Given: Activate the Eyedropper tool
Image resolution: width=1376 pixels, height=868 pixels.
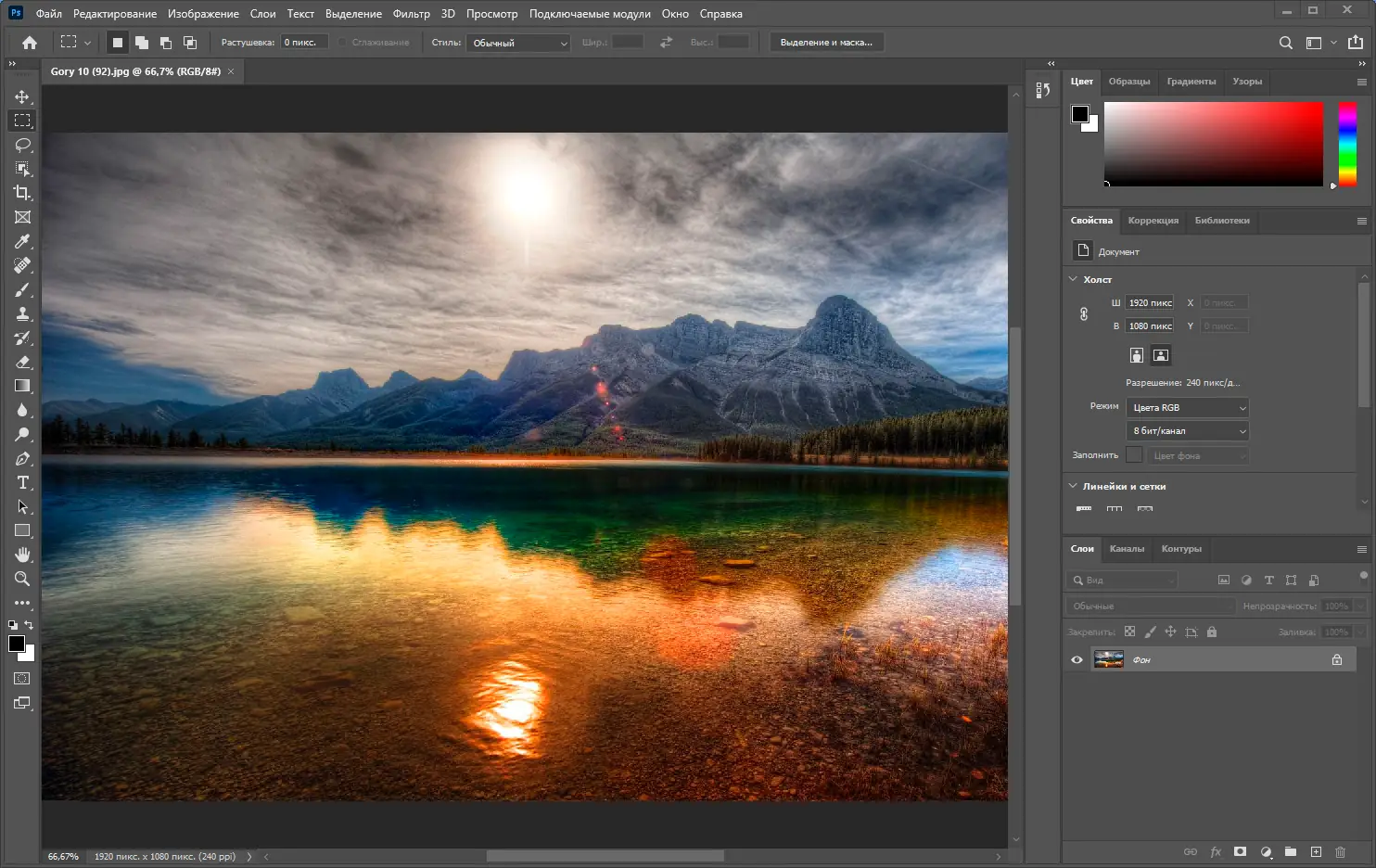Looking at the screenshot, I should pos(23,241).
